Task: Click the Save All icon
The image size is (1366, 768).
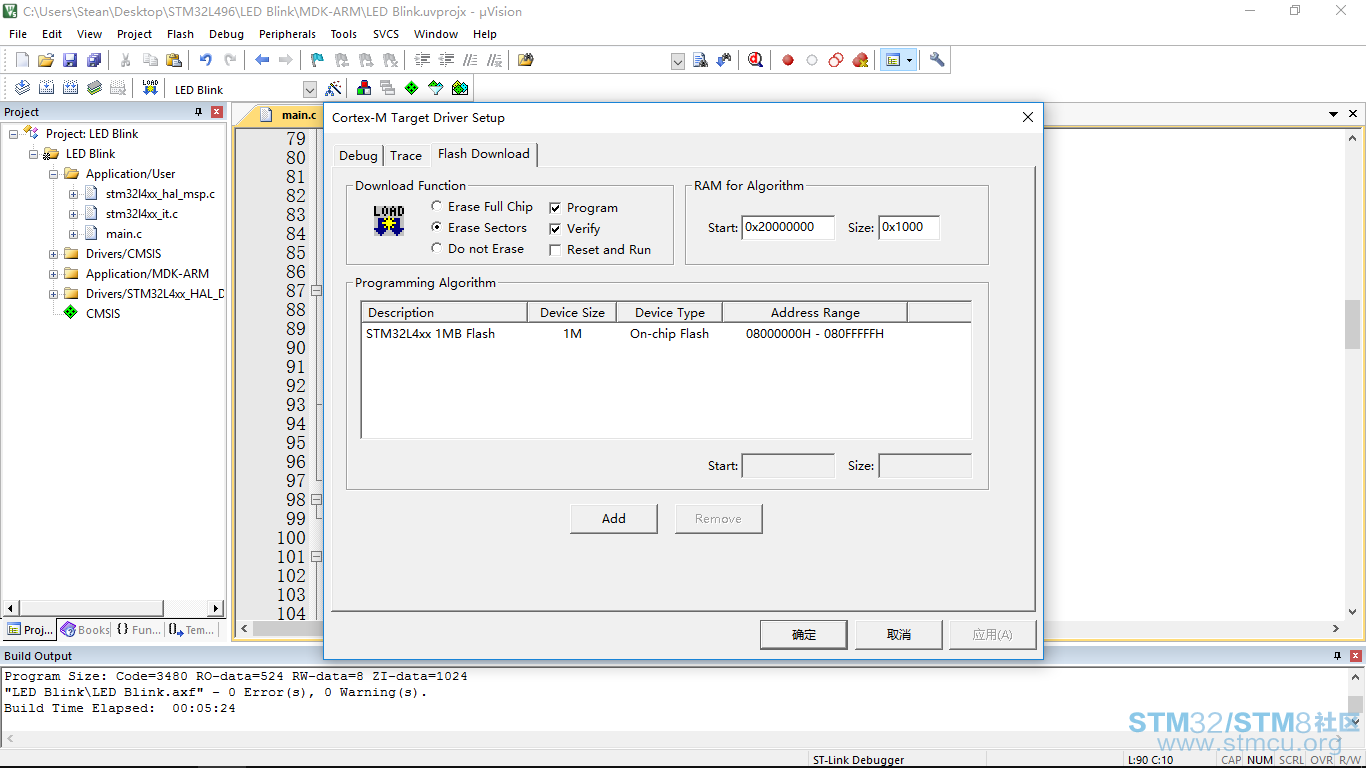Action: coord(94,60)
